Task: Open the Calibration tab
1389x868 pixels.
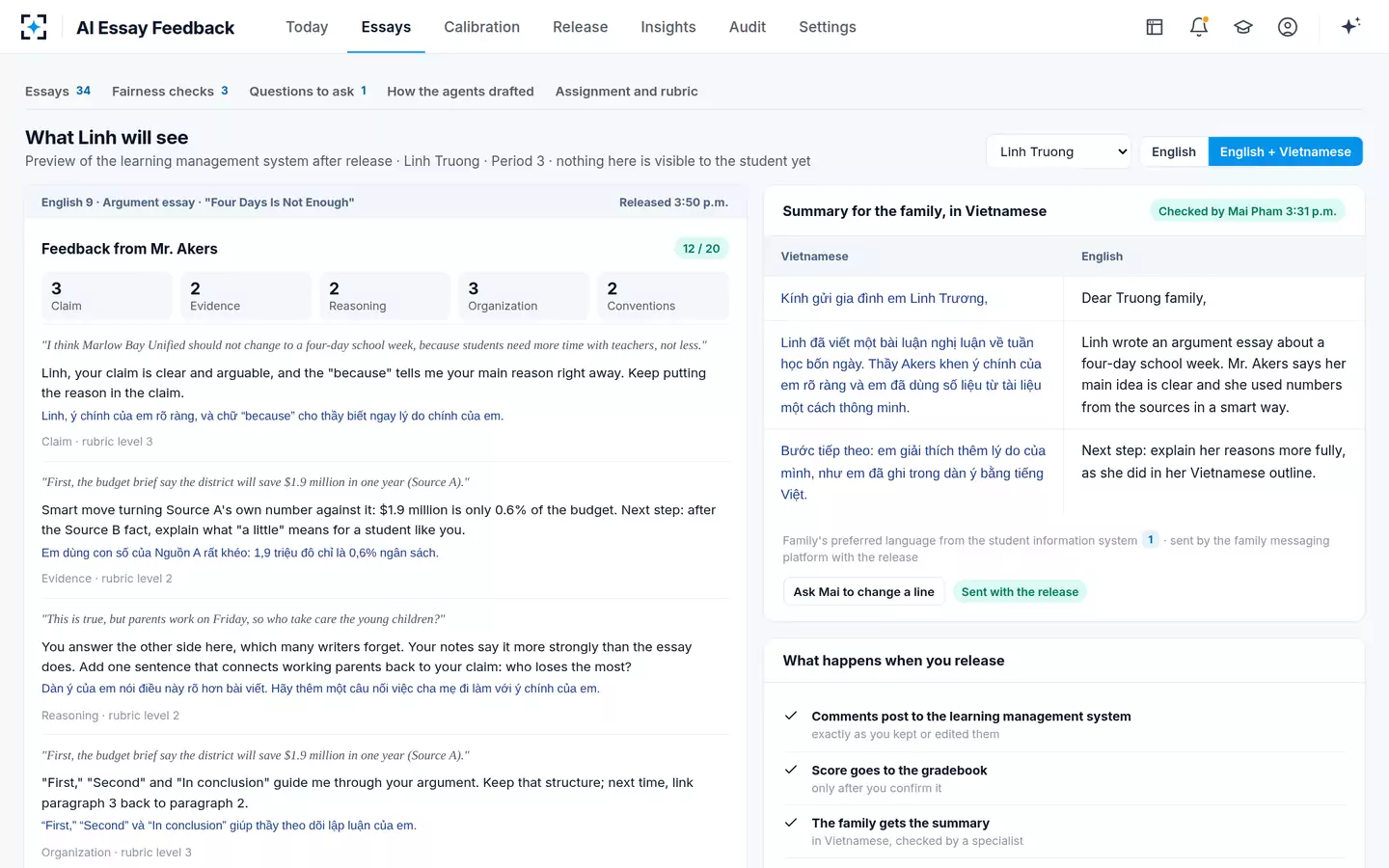Action: click(481, 27)
